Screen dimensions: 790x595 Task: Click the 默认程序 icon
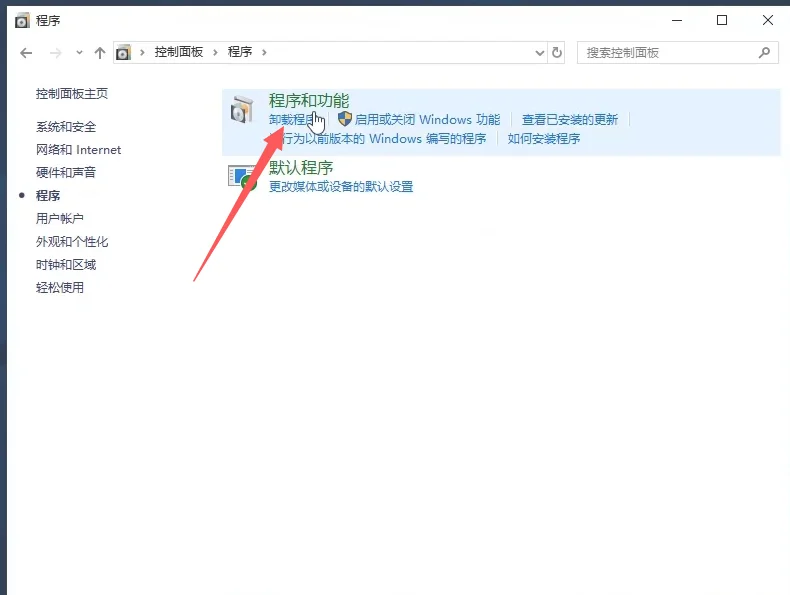[x=242, y=177]
